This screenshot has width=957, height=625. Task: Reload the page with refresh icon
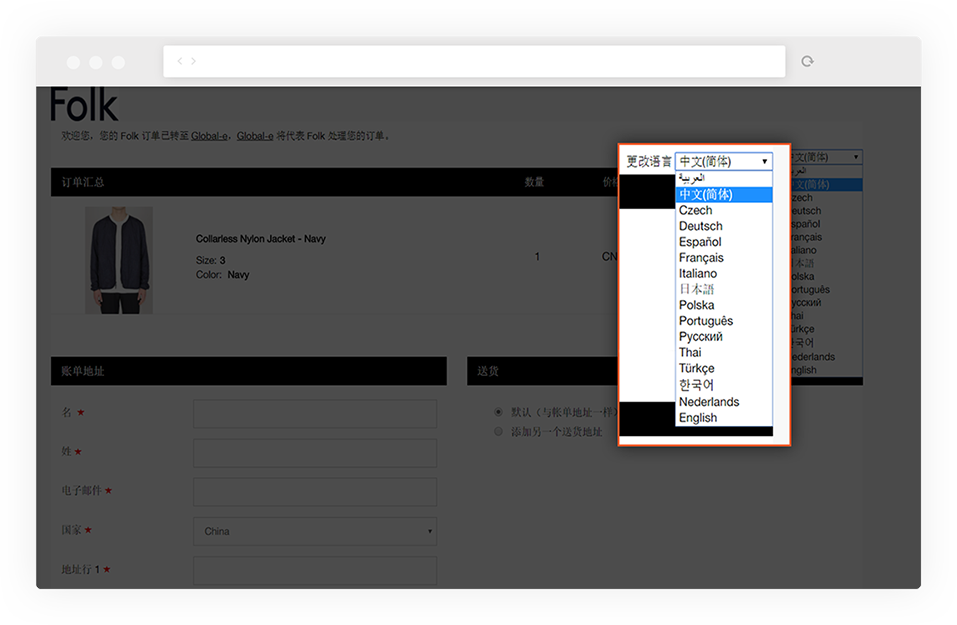807,61
